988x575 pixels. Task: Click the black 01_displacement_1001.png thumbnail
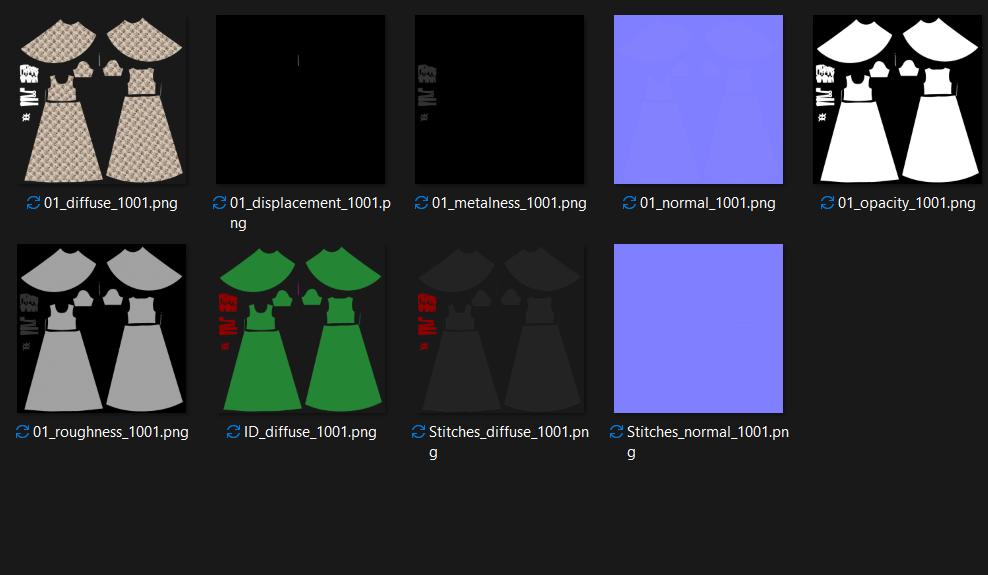pos(301,100)
